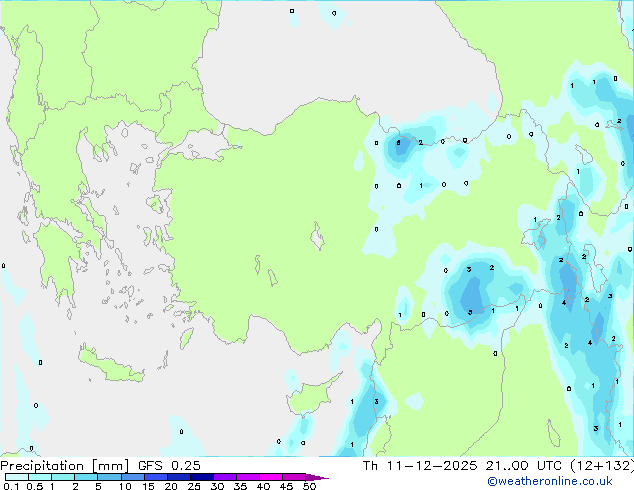Click the '0.1' legend scale label
Screen dimensions: 634x490
tap(11, 486)
